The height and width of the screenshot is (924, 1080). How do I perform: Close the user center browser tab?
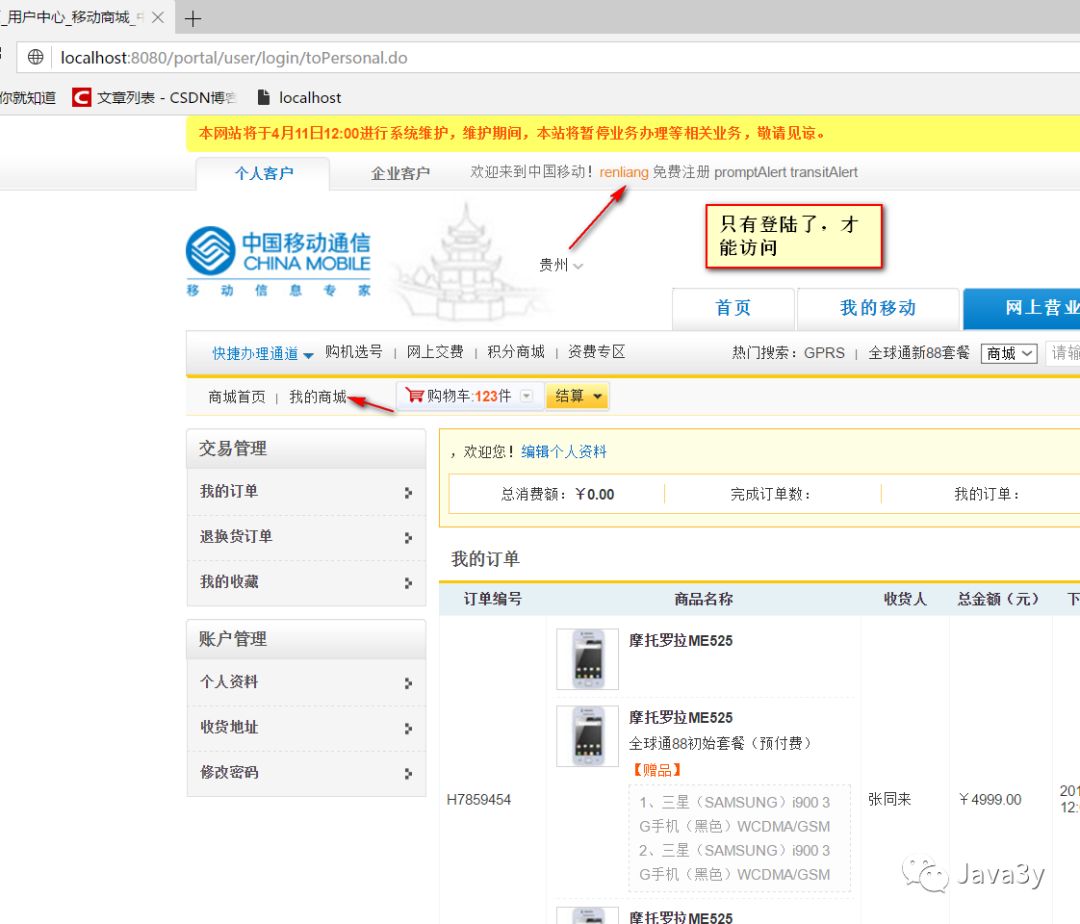pyautogui.click(x=158, y=17)
